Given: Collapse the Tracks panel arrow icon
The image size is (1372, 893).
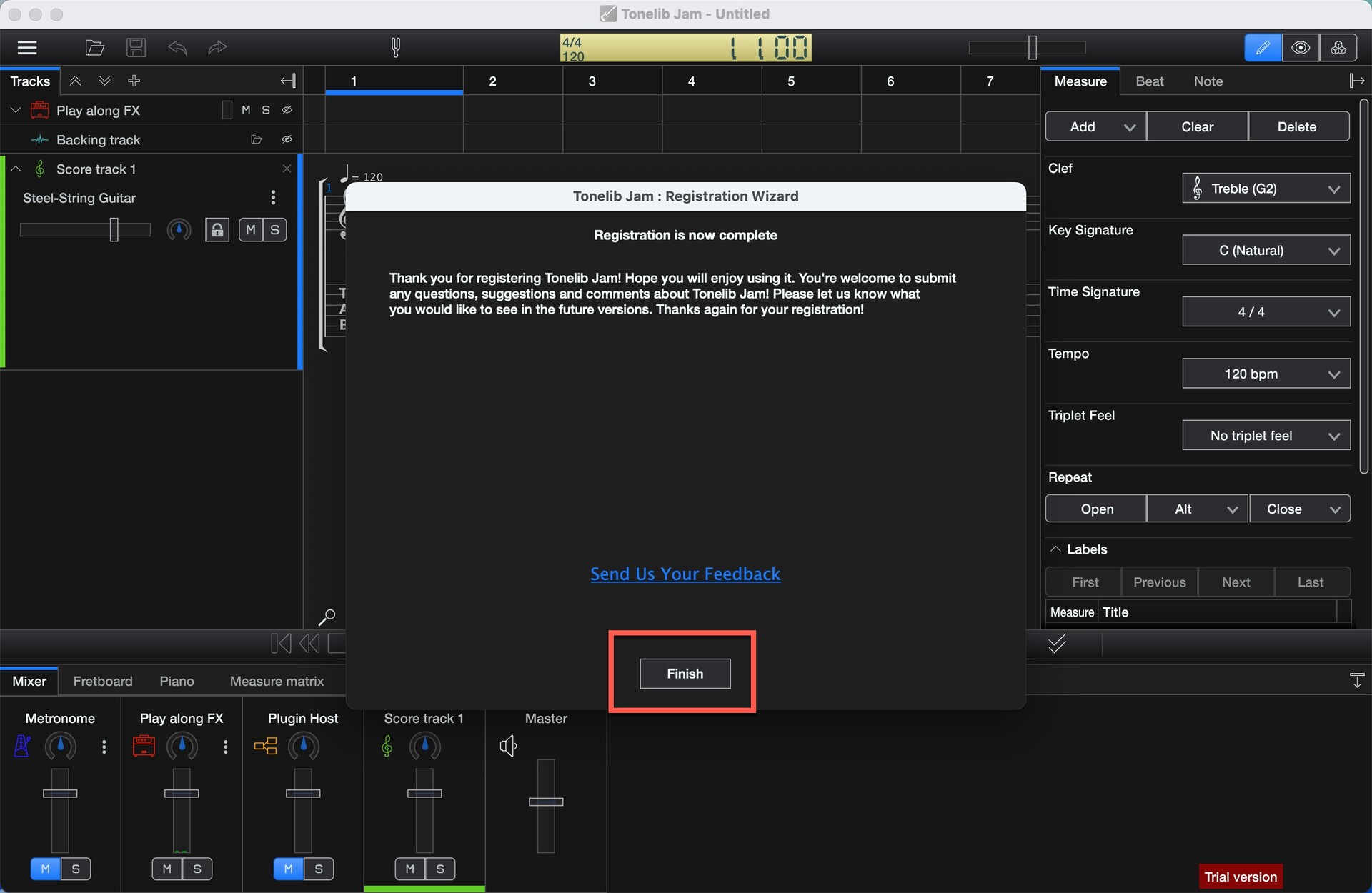Looking at the screenshot, I should [x=288, y=81].
